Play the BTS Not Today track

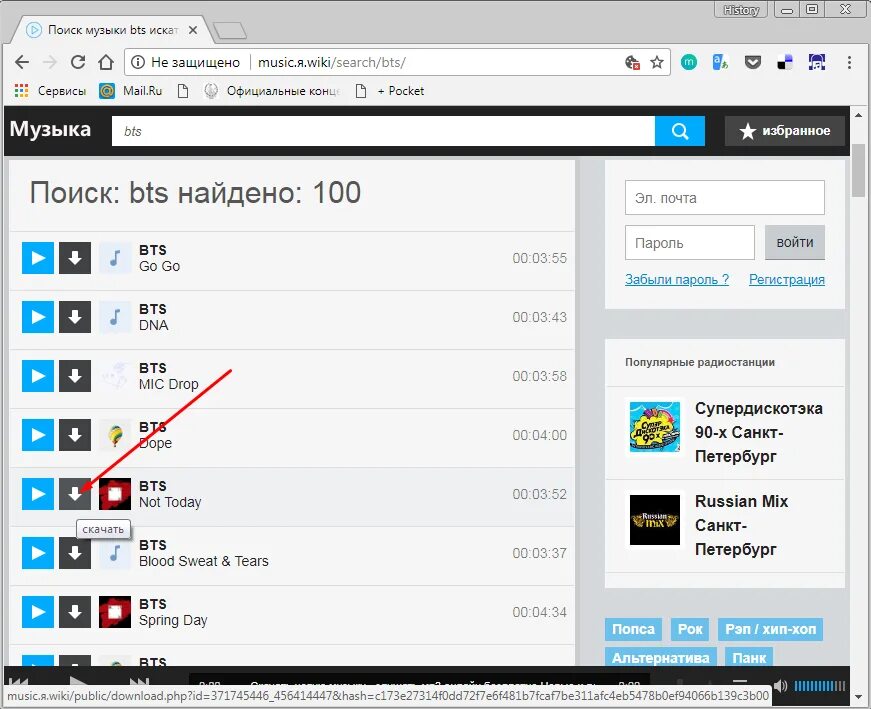coord(38,494)
